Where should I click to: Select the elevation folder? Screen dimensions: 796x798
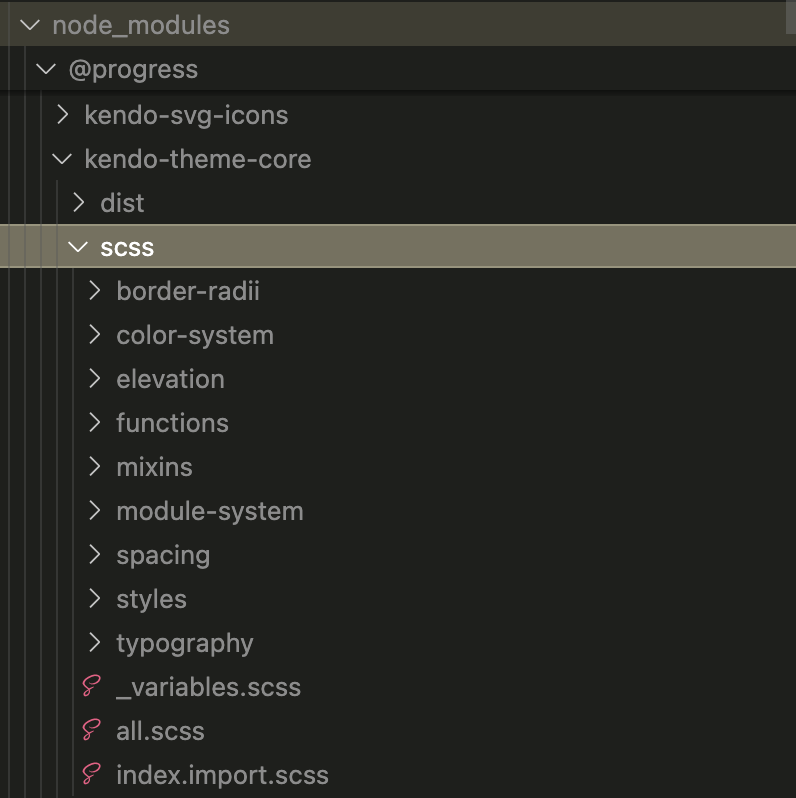point(170,379)
